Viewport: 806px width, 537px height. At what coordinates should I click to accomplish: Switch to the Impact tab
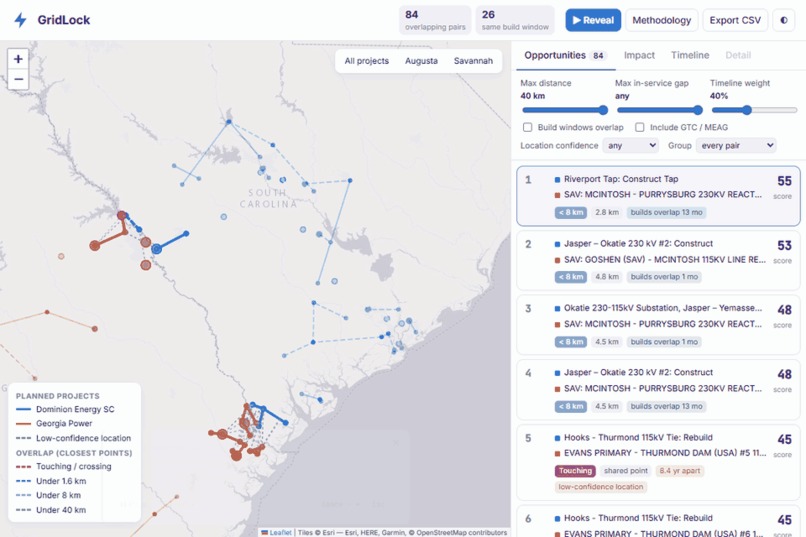[x=639, y=55]
